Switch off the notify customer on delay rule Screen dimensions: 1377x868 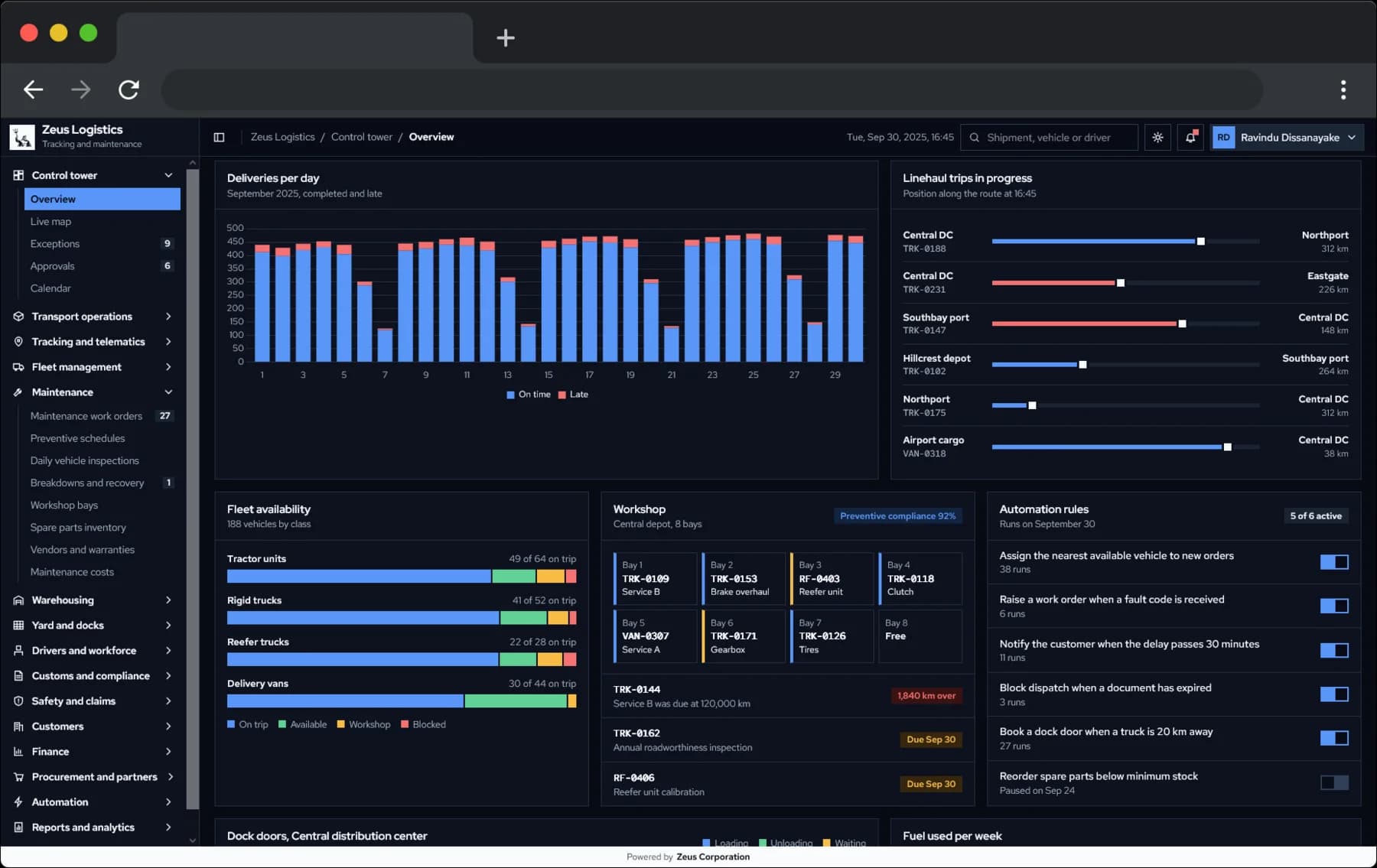pos(1334,650)
